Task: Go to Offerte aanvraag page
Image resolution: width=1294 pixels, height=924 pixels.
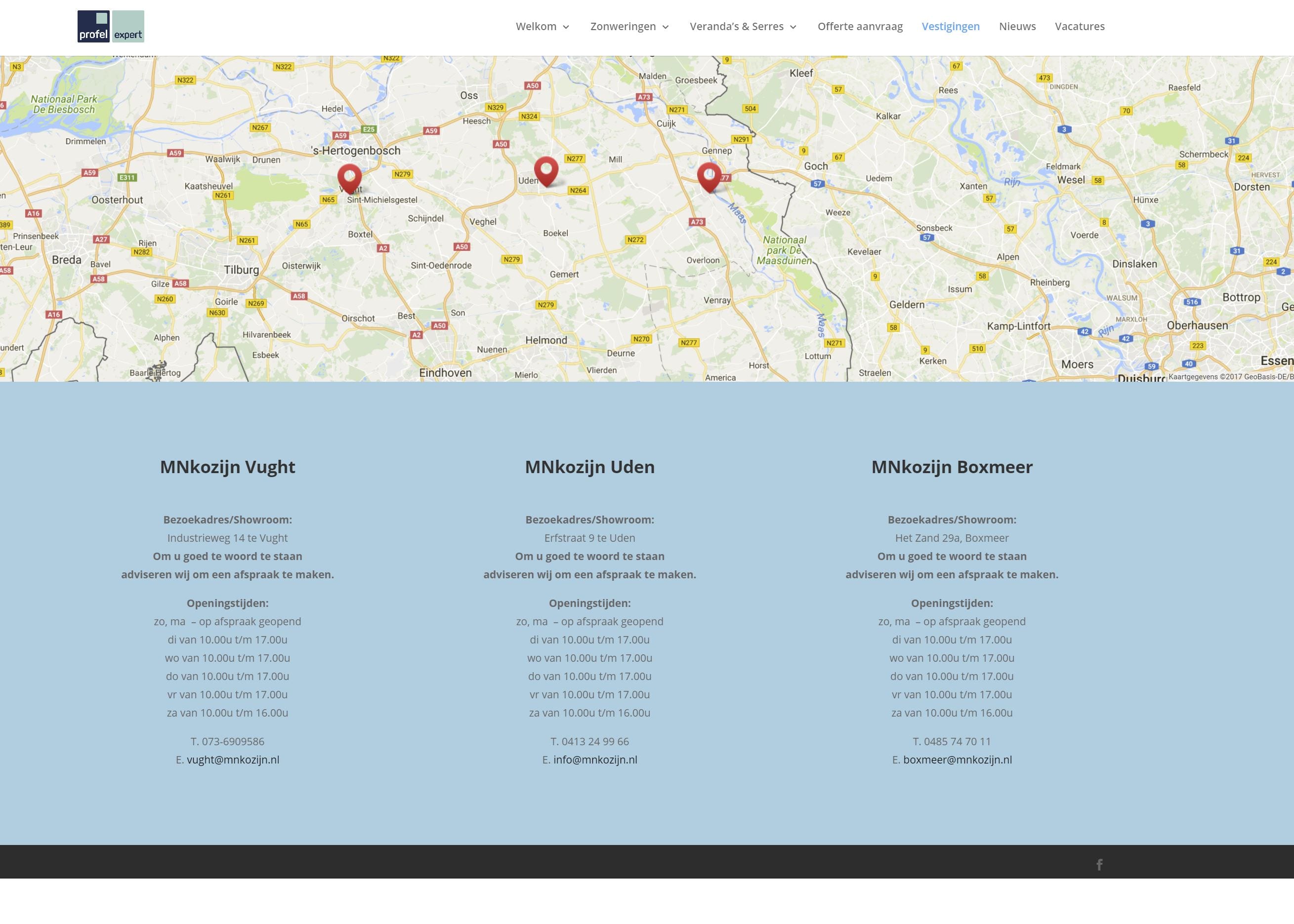Action: pyautogui.click(x=860, y=26)
